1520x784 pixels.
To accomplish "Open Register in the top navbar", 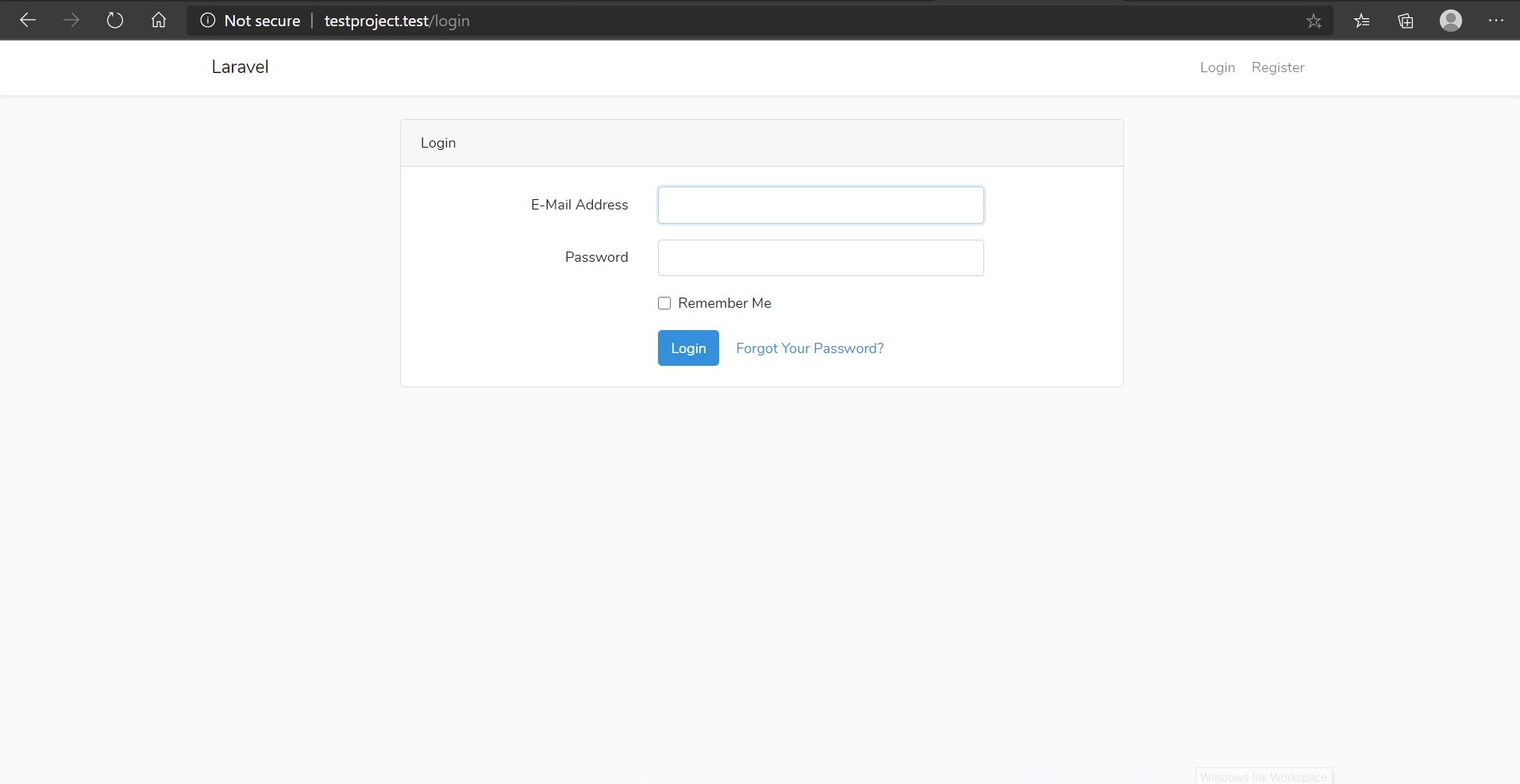I will (x=1278, y=67).
